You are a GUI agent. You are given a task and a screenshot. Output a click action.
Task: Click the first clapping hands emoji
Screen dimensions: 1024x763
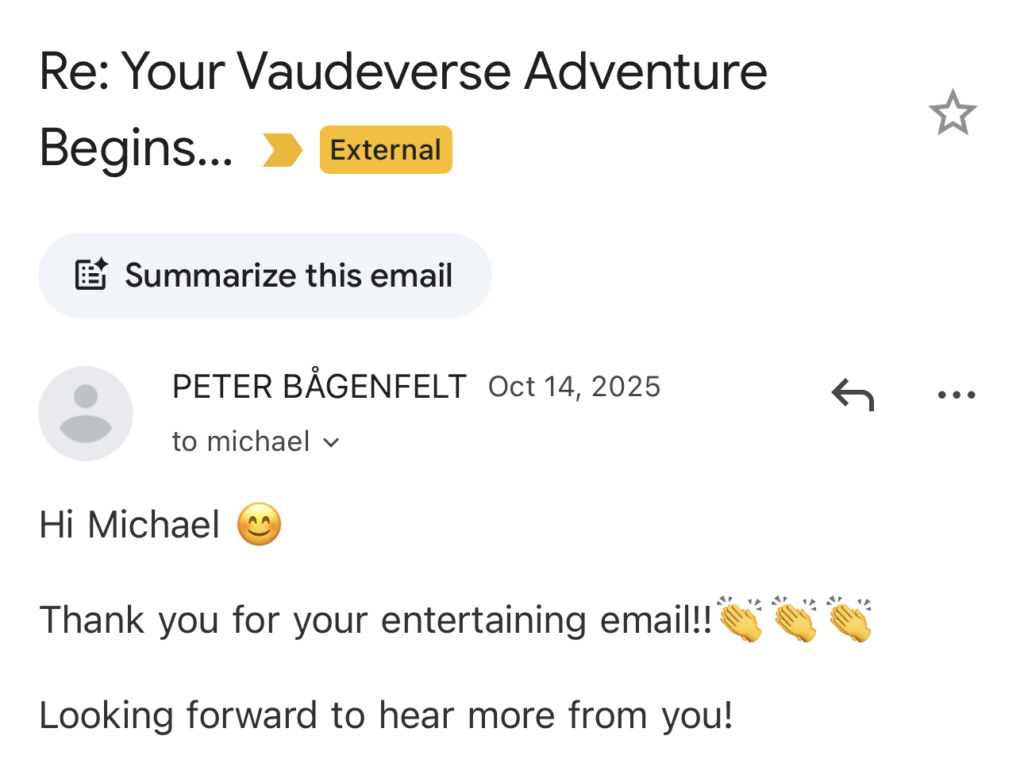pyautogui.click(x=740, y=620)
